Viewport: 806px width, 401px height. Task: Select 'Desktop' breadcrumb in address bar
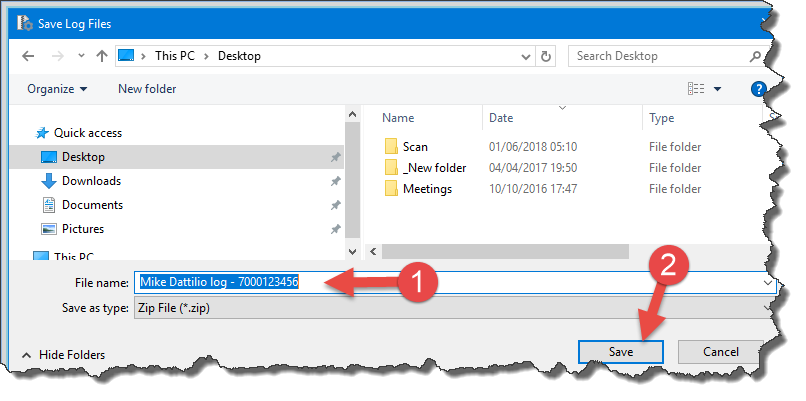click(x=239, y=56)
